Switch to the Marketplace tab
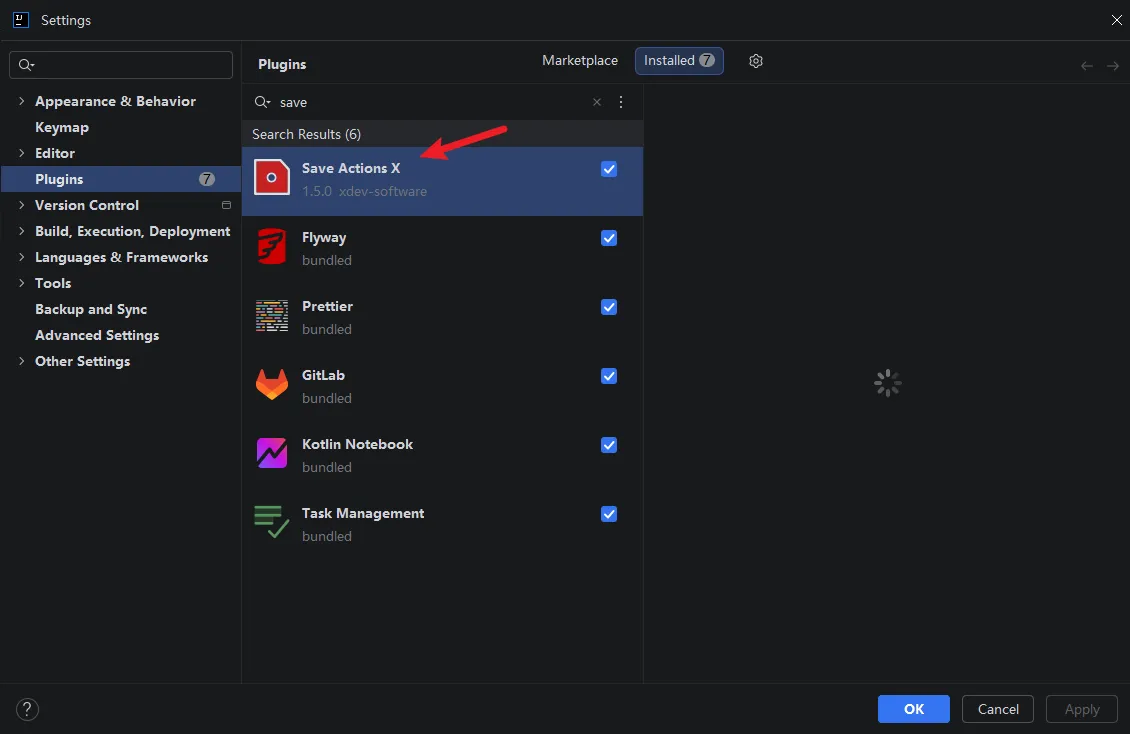 coord(579,61)
